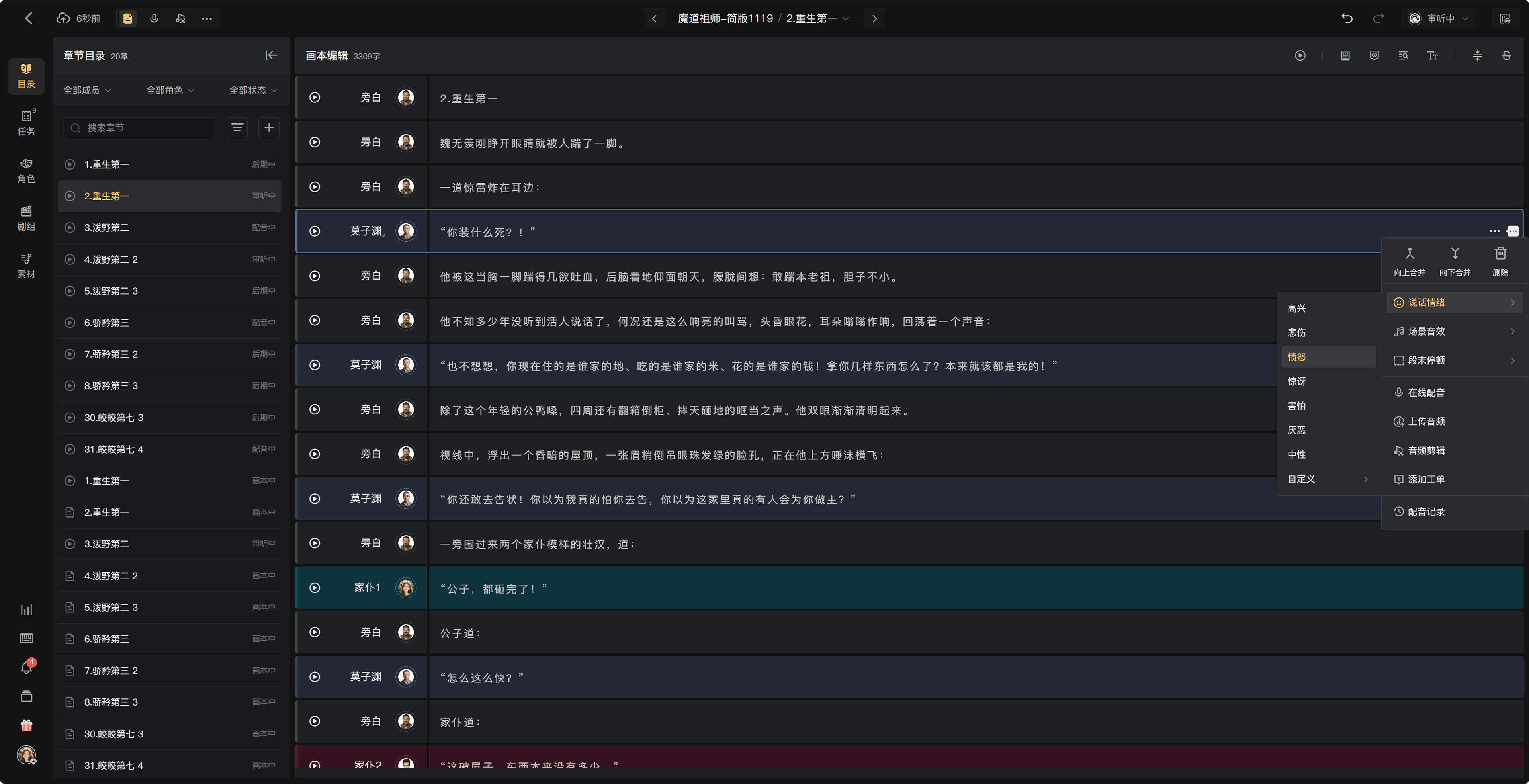Open the 任务 sidebar section

pos(26,123)
